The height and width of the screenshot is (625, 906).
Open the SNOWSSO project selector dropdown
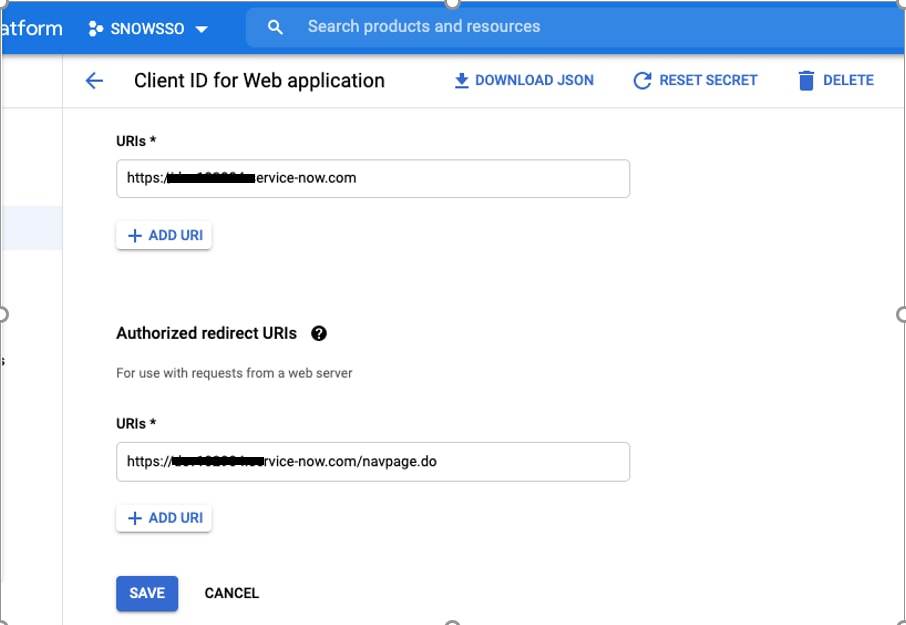(x=150, y=27)
